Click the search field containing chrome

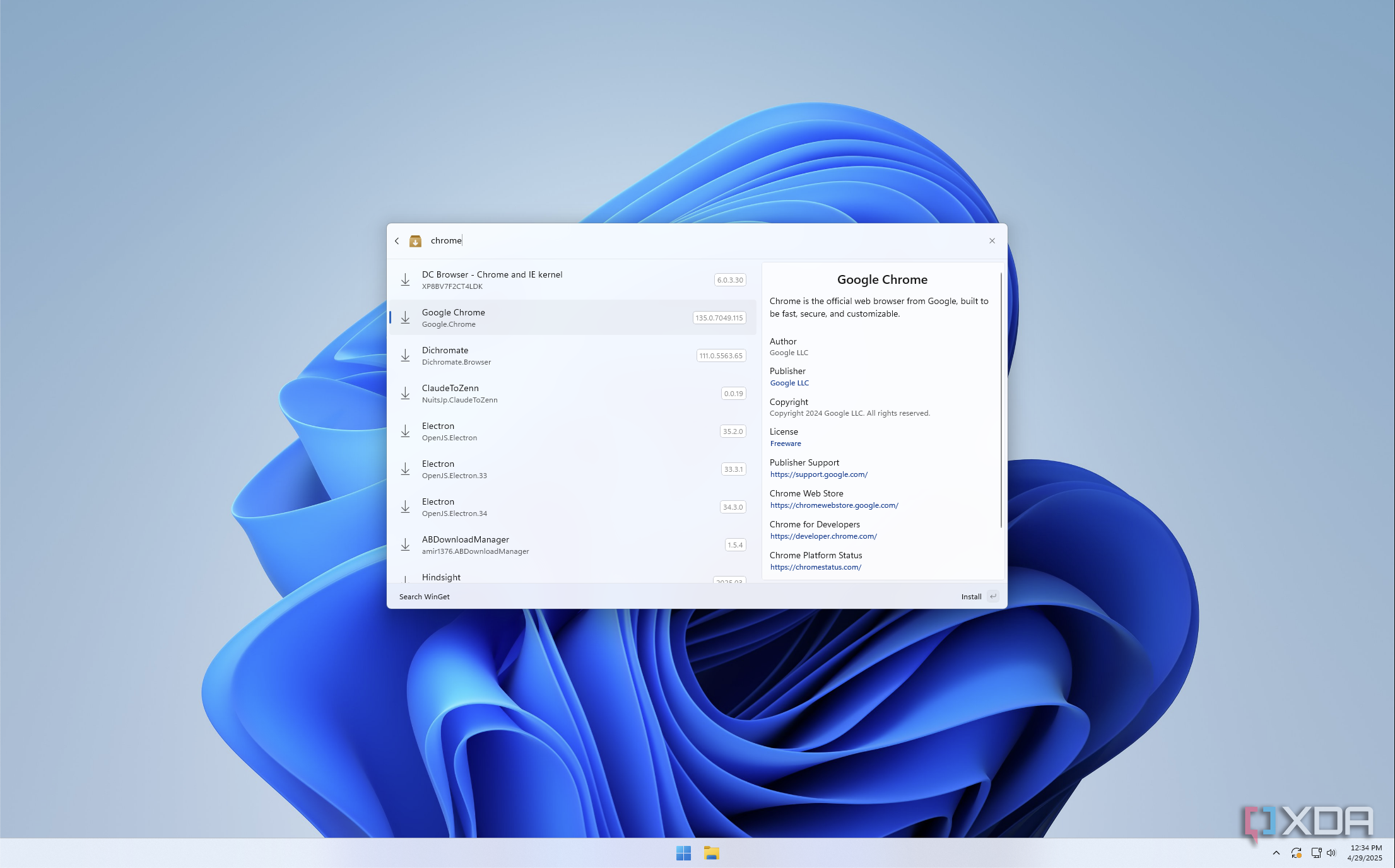click(703, 240)
